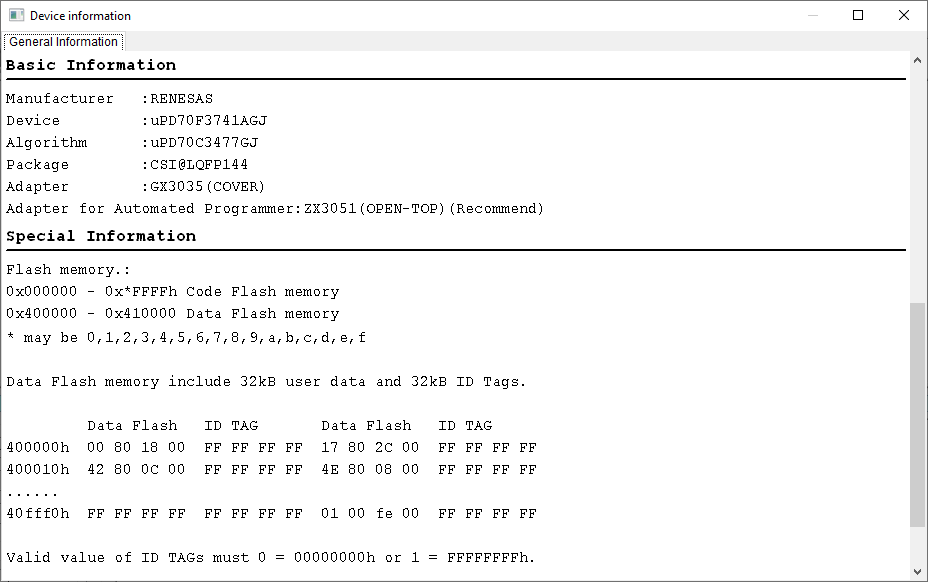928x582 pixels.
Task: Click the ZX3051(OPEN-TOP) programmer adapter text
Action: (x=374, y=208)
